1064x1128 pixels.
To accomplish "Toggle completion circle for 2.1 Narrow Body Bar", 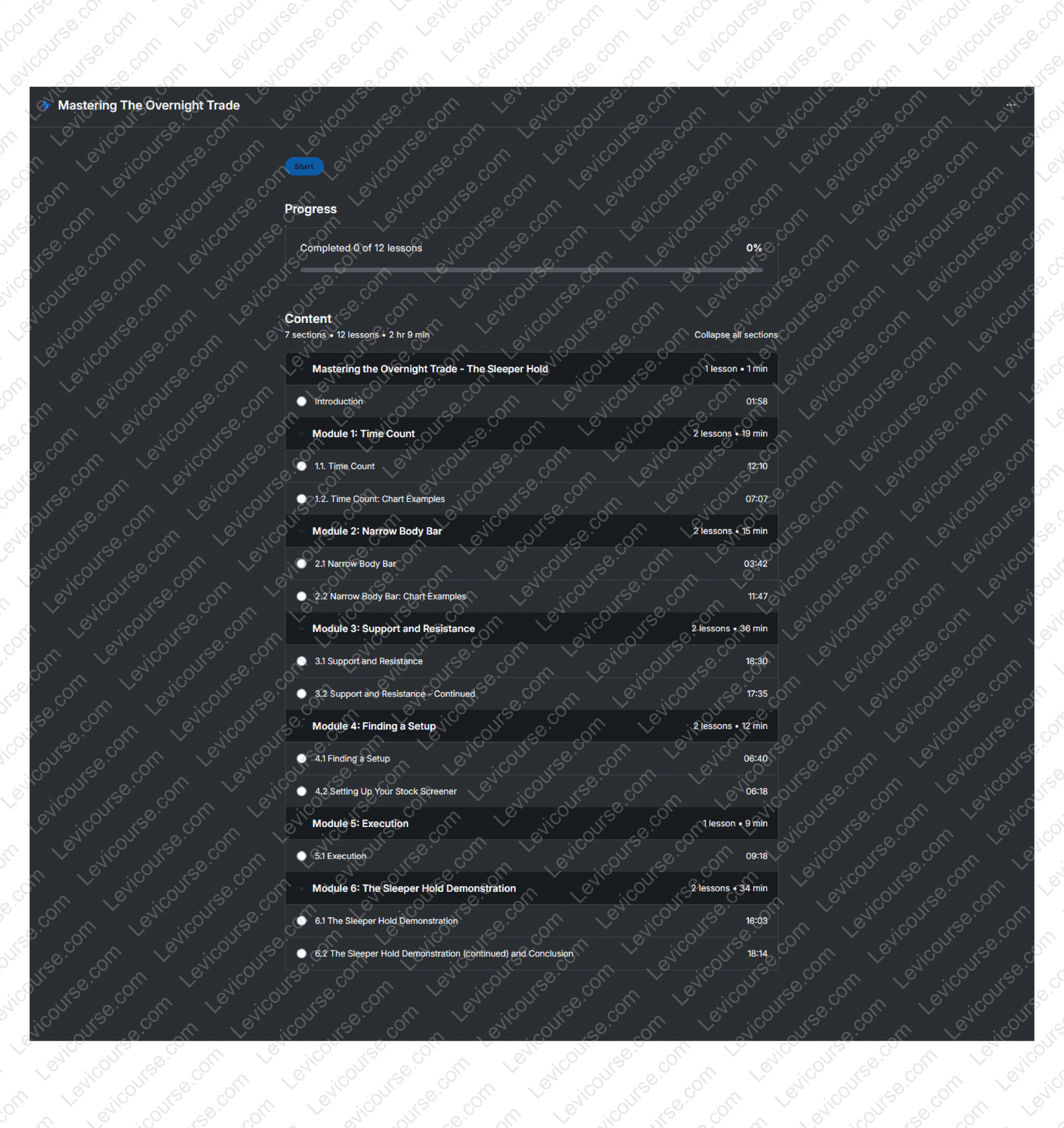I will 301,564.
